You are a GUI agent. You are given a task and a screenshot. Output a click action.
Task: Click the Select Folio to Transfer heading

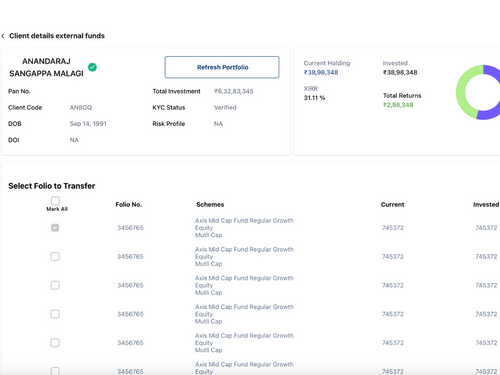[52, 186]
